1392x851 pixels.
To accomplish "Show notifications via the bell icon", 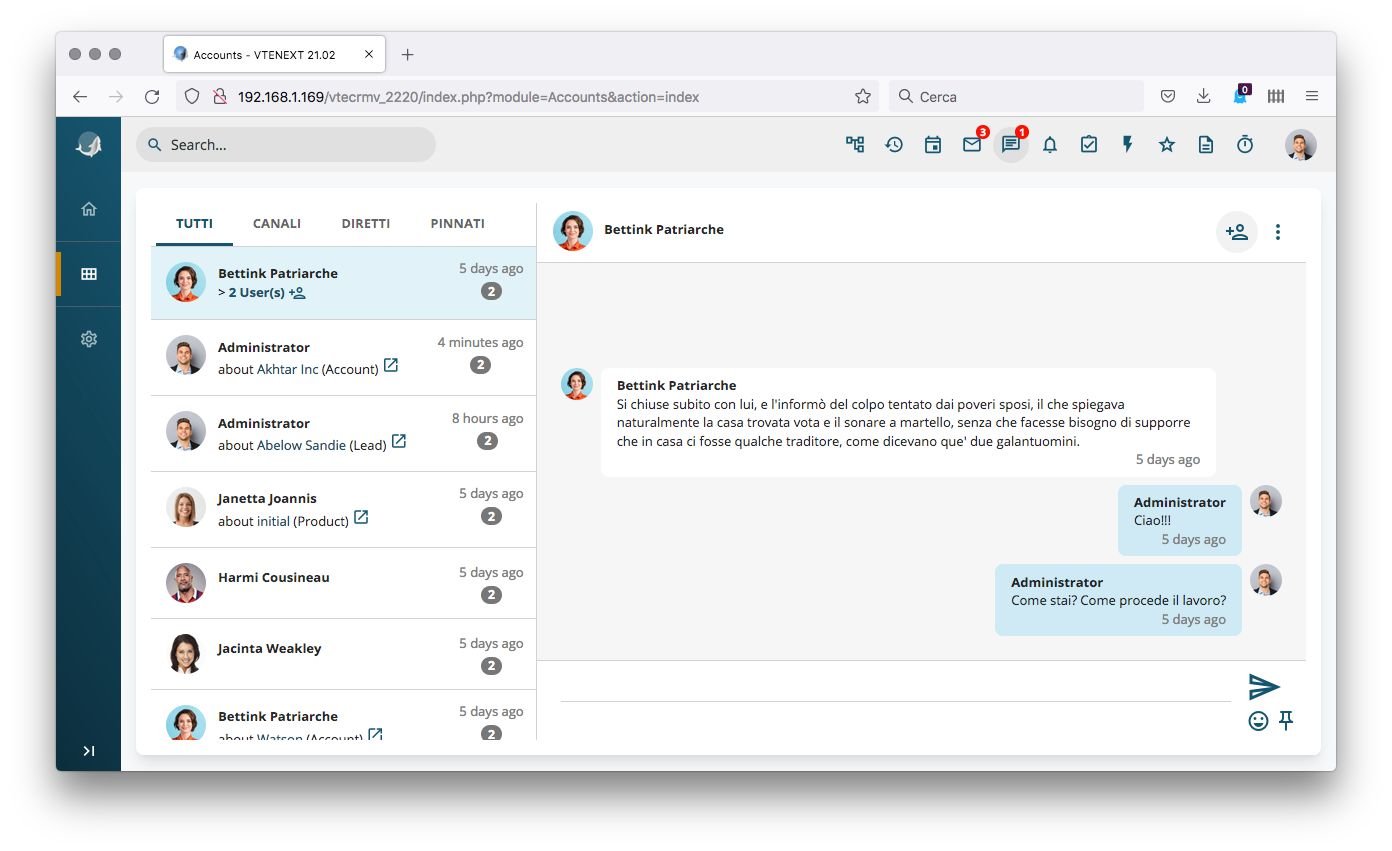I will point(1050,145).
